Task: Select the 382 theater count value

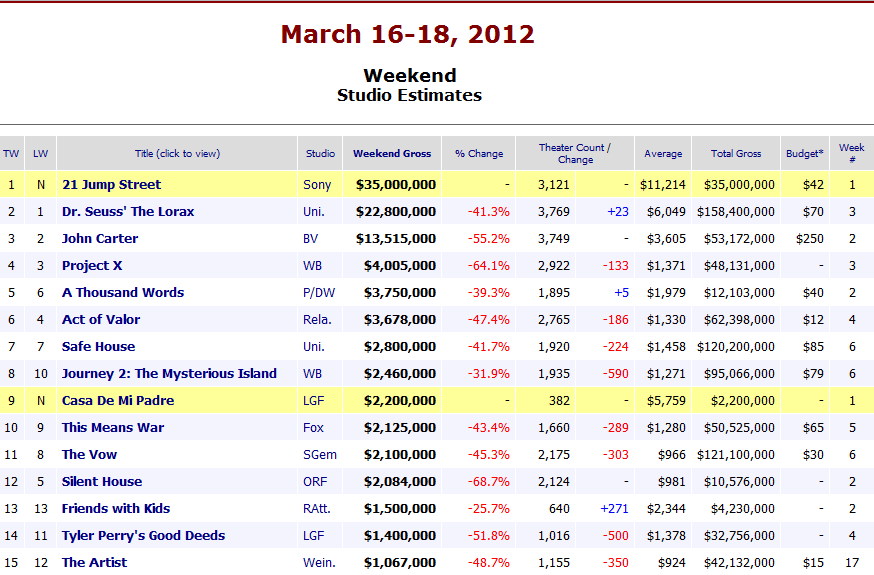Action: point(559,401)
